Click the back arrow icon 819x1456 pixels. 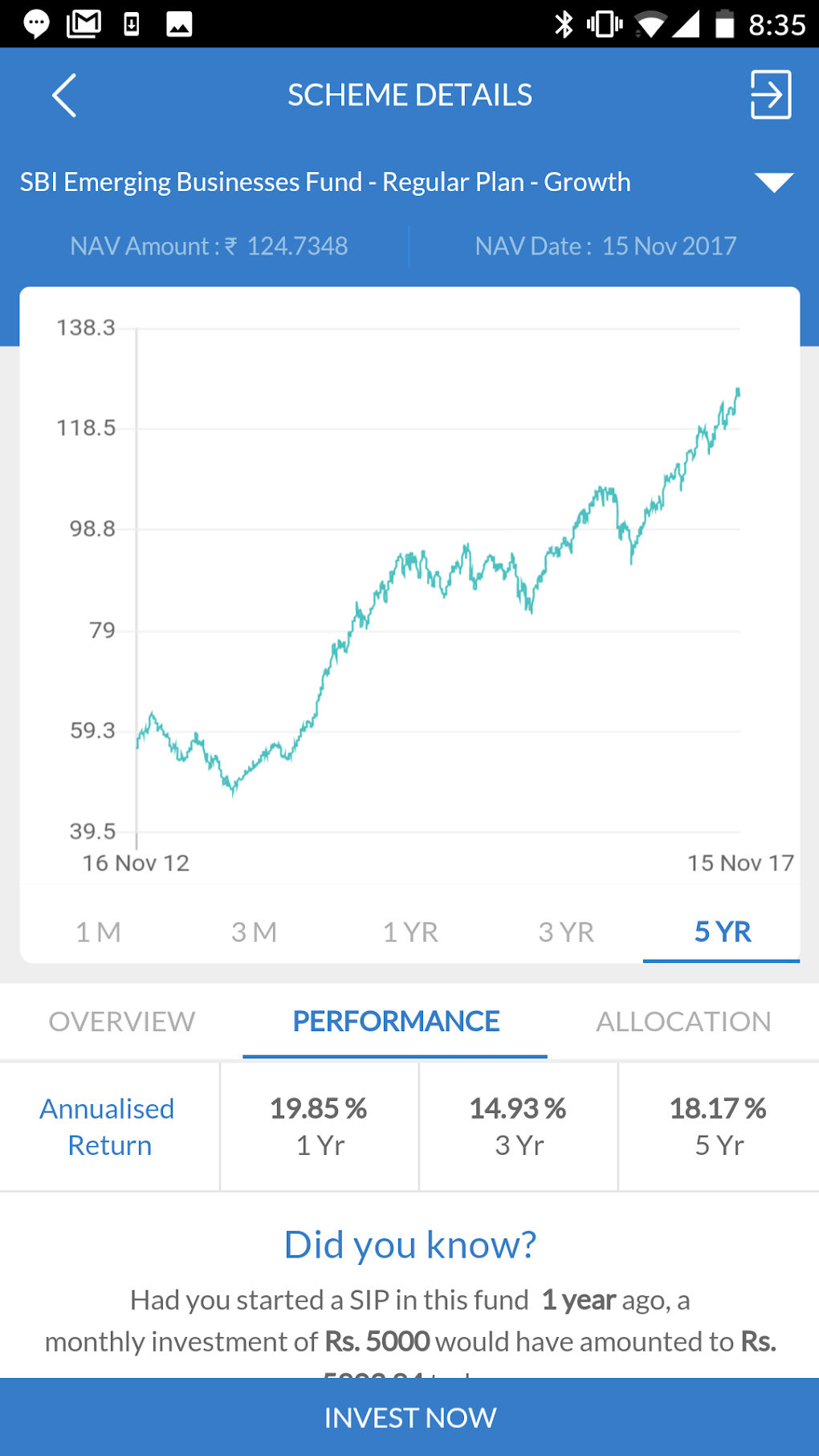(x=64, y=95)
